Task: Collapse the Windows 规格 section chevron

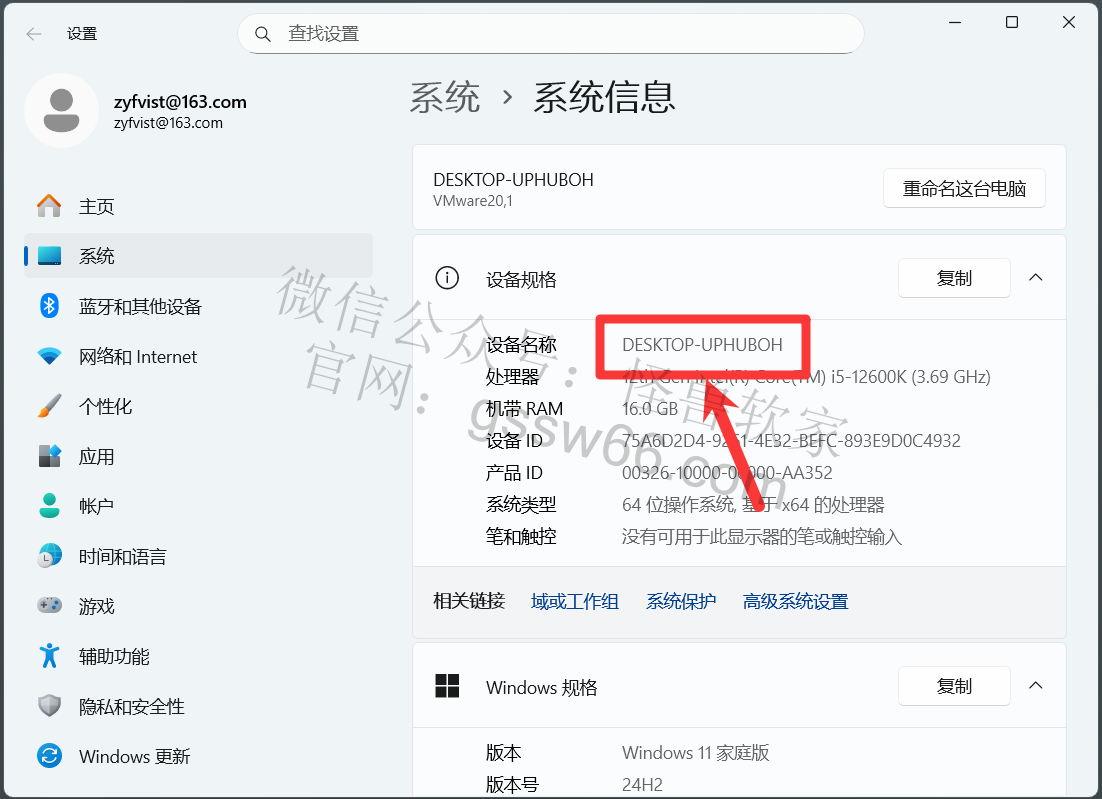Action: point(1035,685)
